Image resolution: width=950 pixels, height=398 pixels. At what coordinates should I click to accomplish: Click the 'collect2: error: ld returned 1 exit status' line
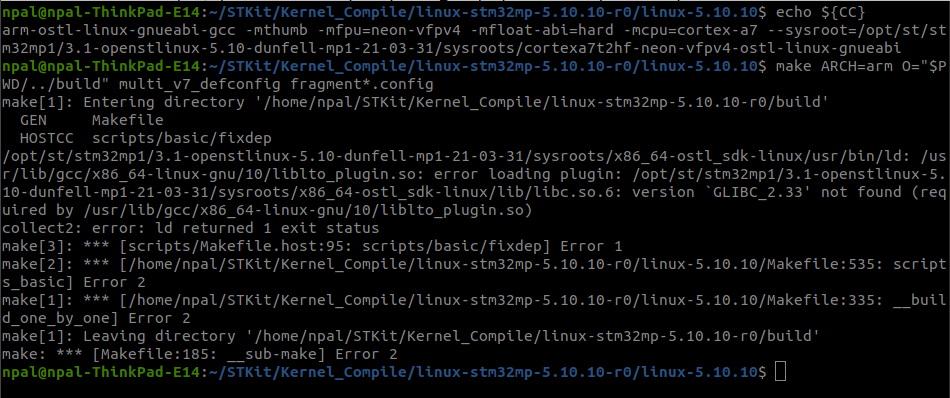tap(191, 229)
